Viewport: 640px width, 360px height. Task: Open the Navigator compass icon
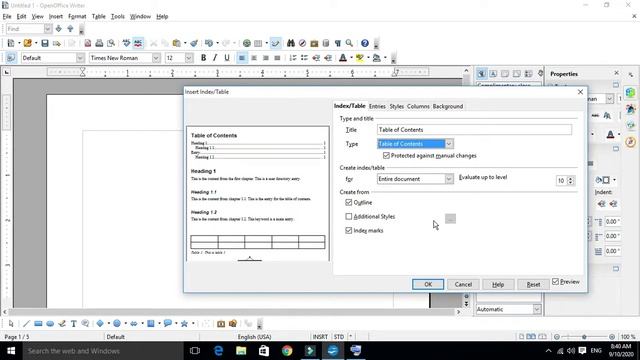(x=302, y=43)
